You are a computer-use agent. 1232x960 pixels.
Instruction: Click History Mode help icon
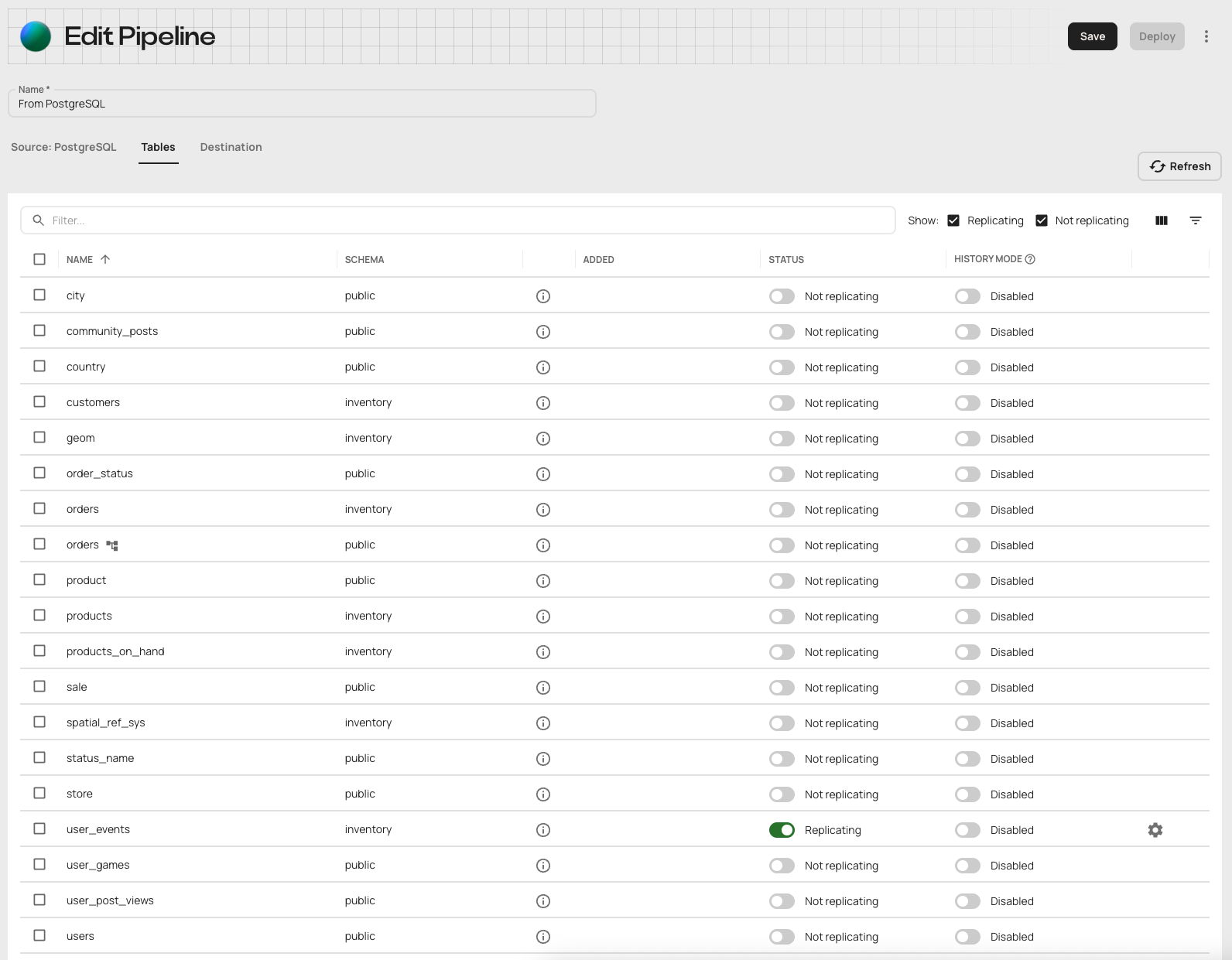(1030, 259)
